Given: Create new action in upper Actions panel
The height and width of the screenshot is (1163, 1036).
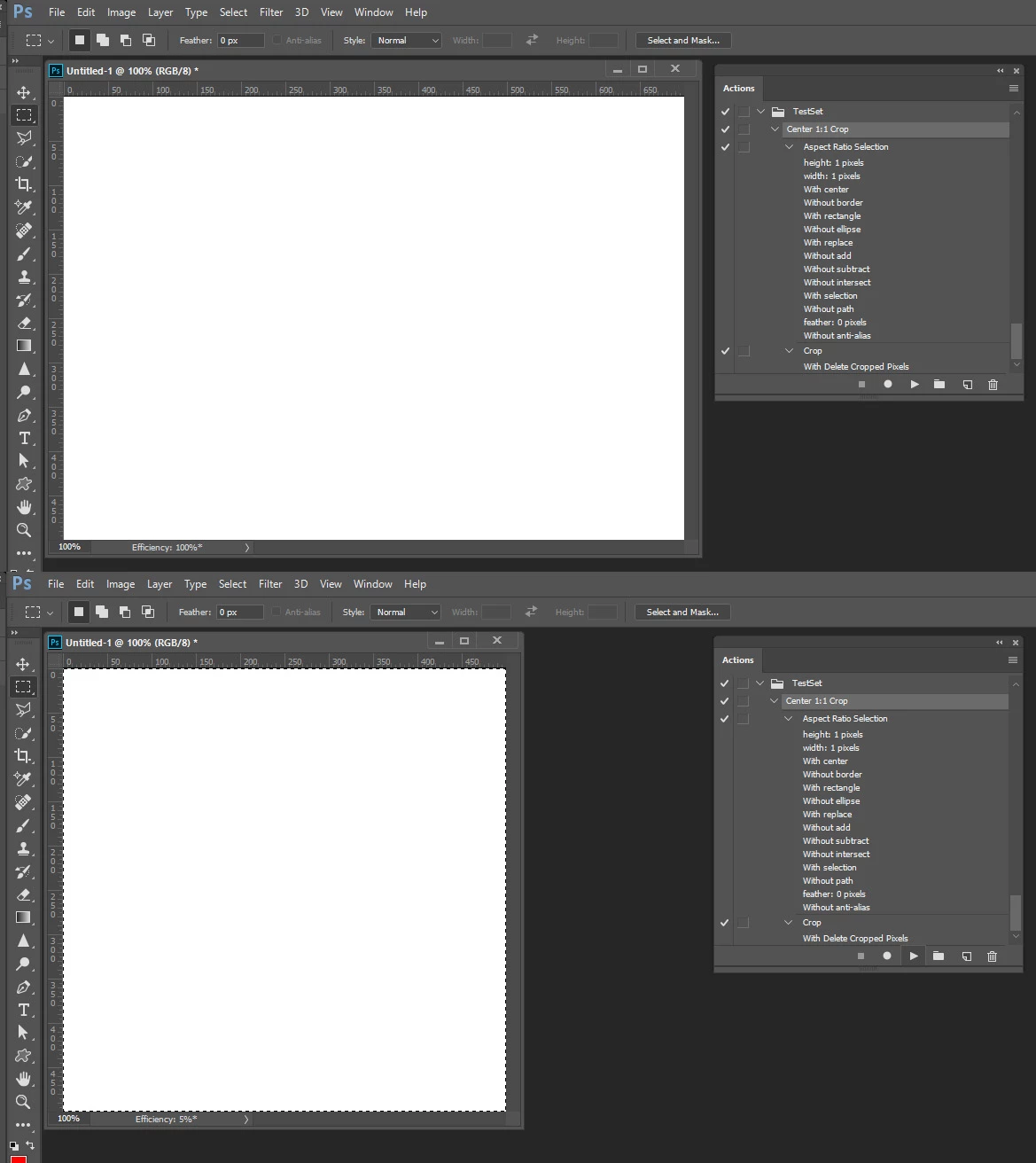Looking at the screenshot, I should (x=967, y=385).
